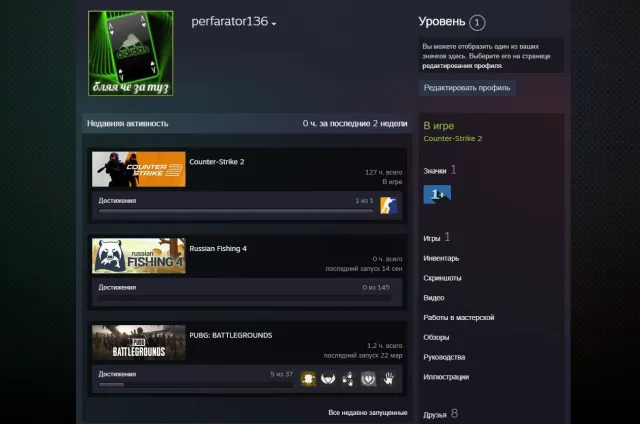This screenshot has height=424, width=640.
Task: Open Работы в мастерской section
Action: (459, 317)
